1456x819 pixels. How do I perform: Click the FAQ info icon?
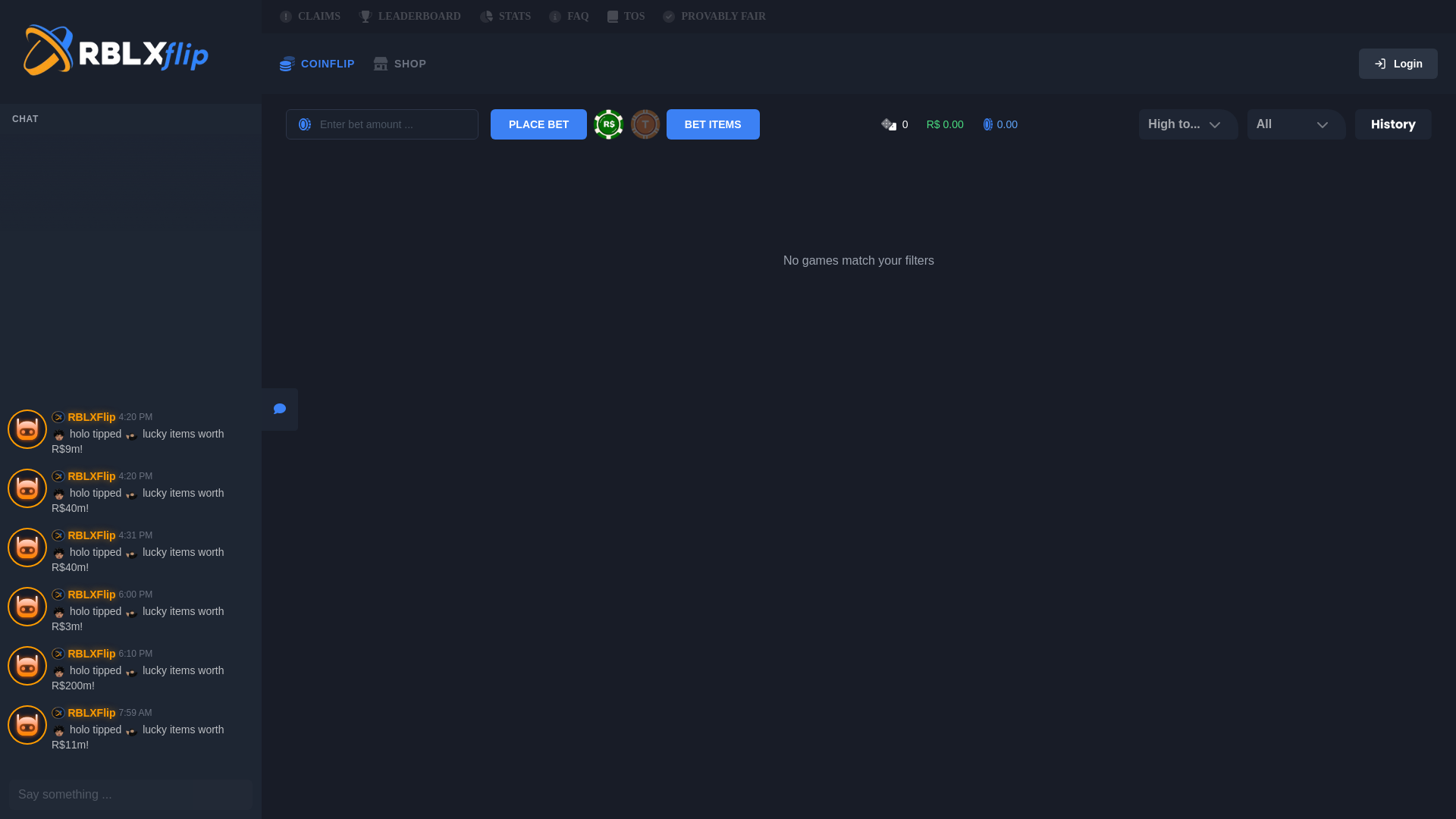pos(555,16)
